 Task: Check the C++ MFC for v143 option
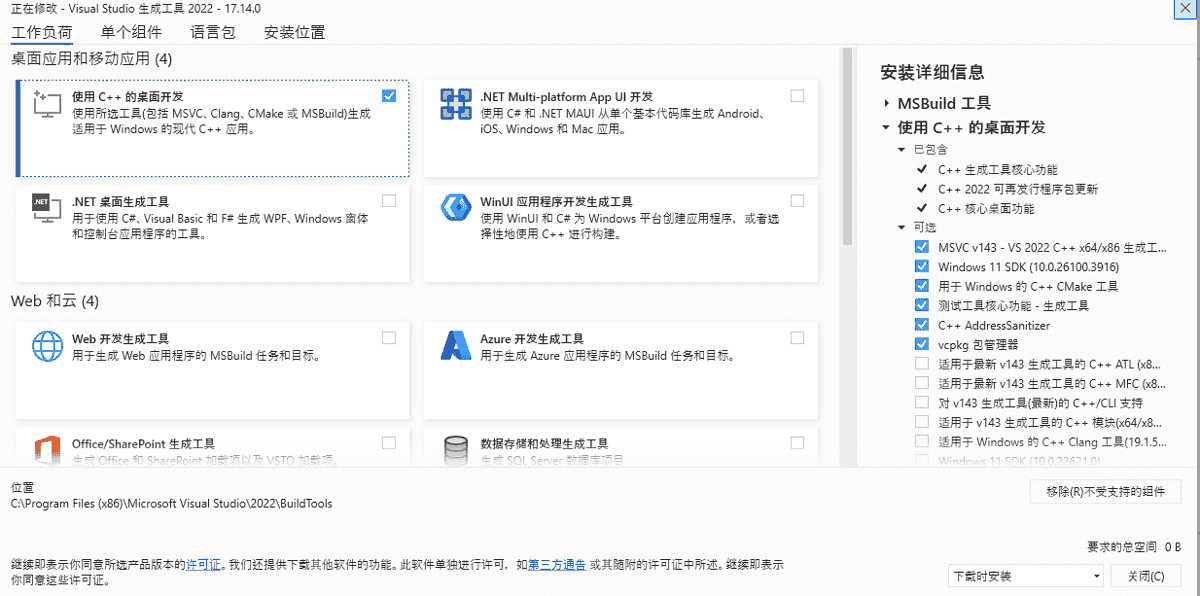(x=921, y=383)
